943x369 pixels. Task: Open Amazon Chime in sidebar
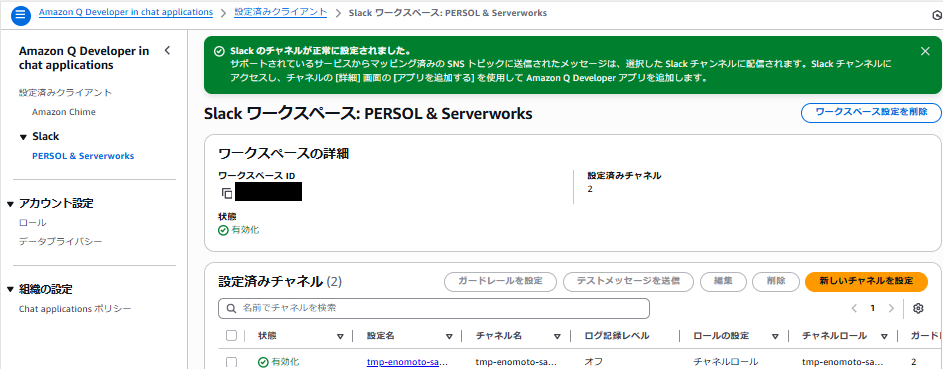point(64,112)
